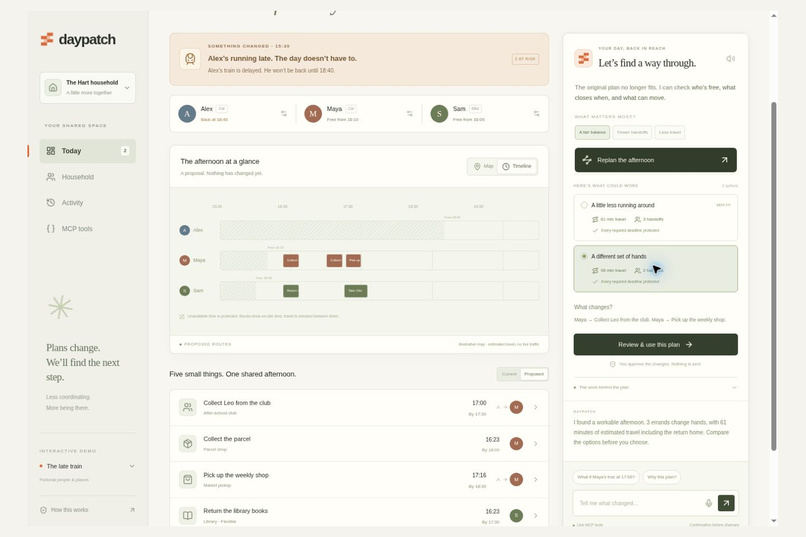Screen dimensions: 806x537
Task: Open Household in sidebar
Action: 87,177
